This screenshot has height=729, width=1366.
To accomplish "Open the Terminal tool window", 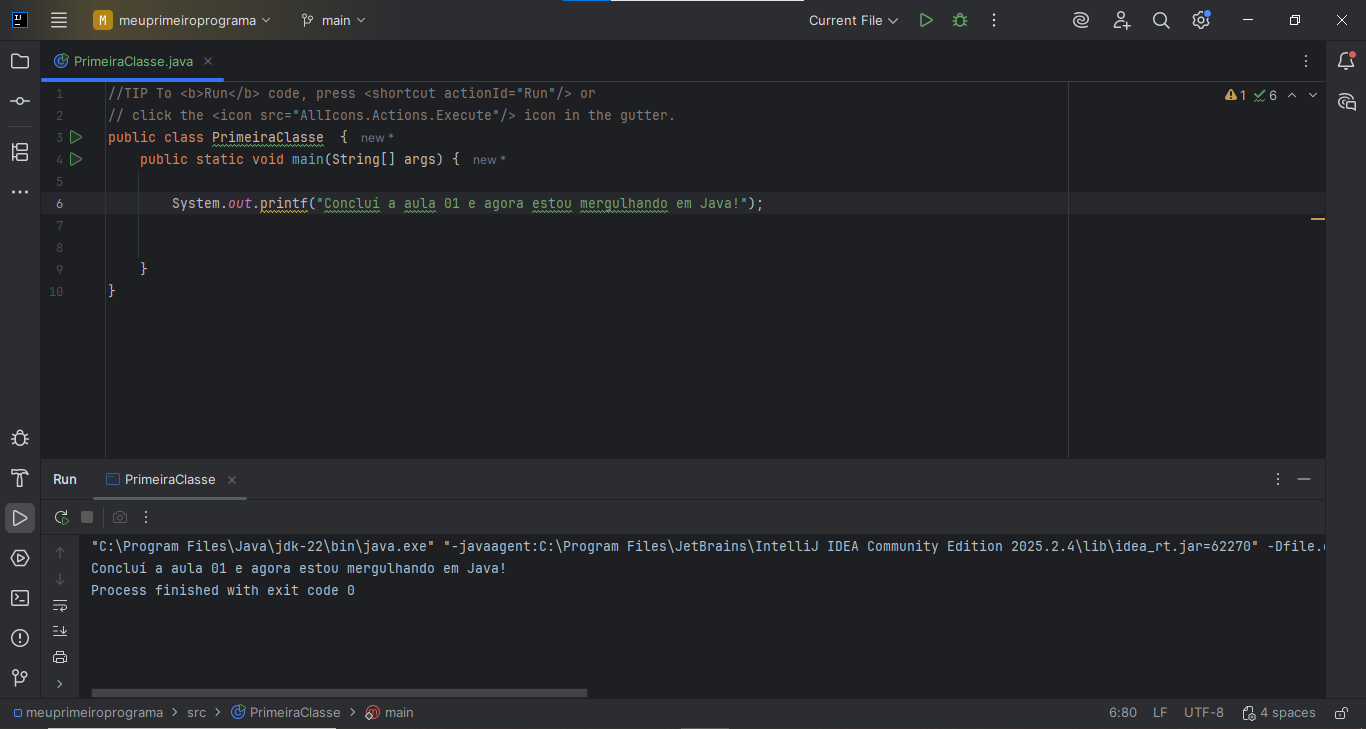I will click(20, 598).
